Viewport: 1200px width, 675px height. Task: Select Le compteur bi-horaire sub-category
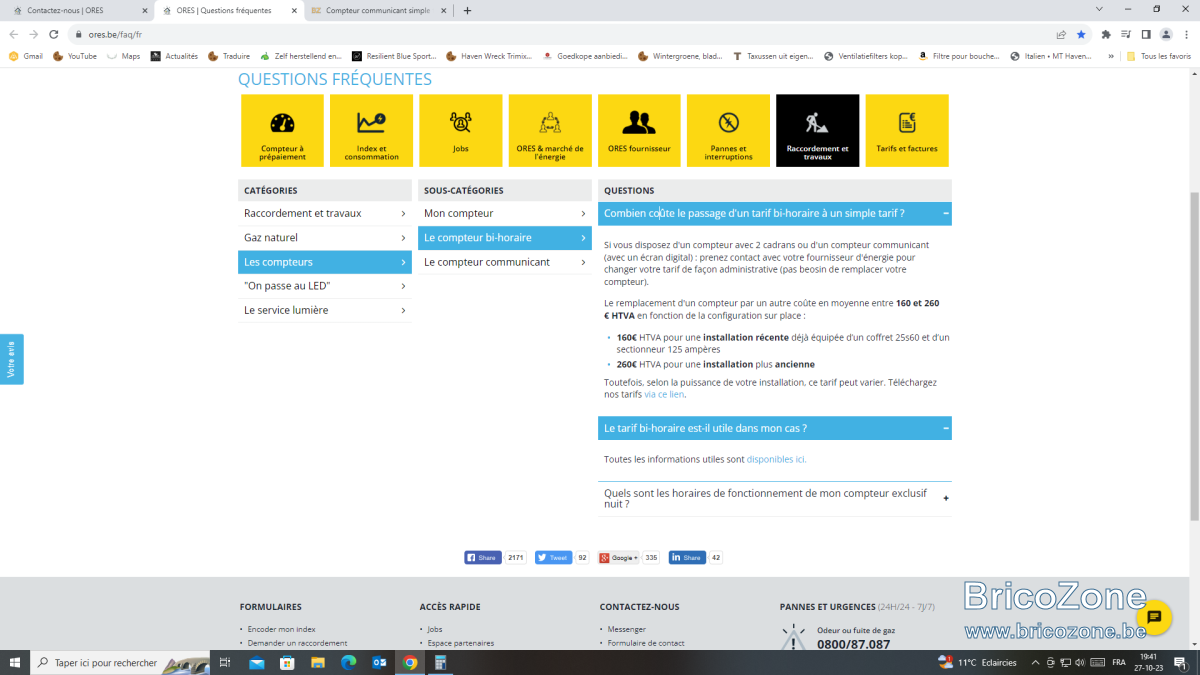click(x=505, y=237)
